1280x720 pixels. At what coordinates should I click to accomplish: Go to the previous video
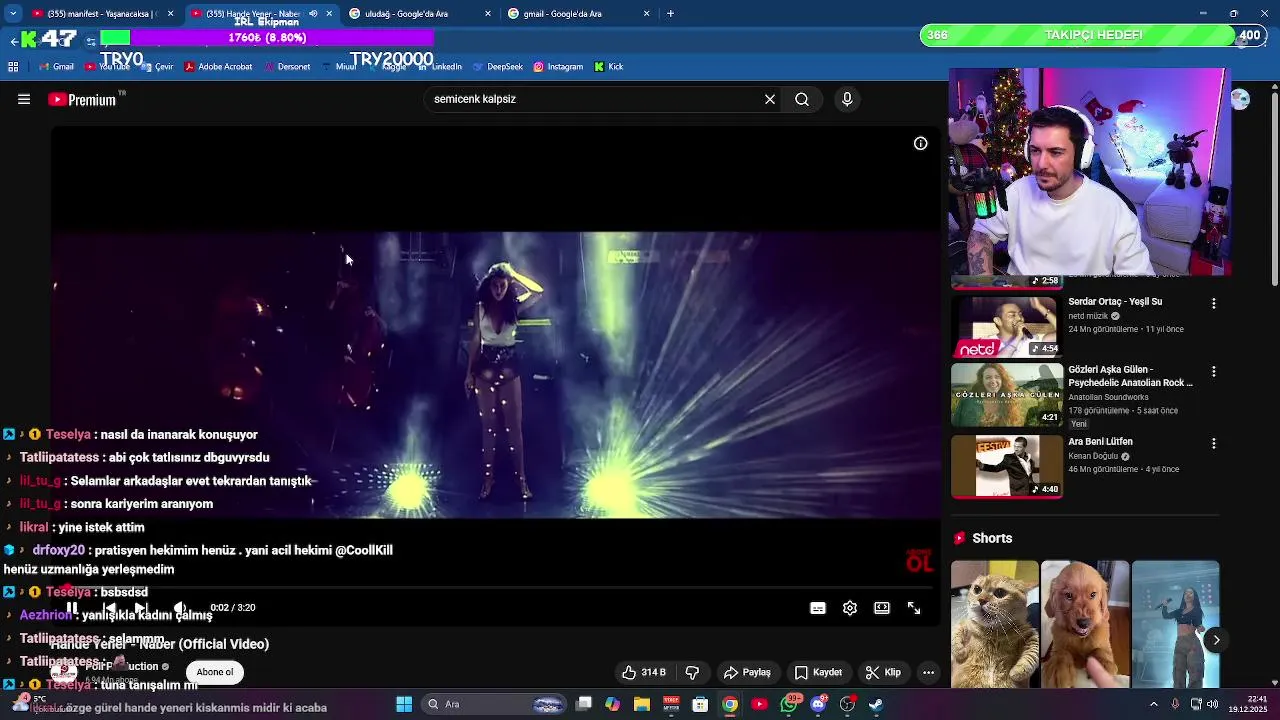[x=109, y=608]
